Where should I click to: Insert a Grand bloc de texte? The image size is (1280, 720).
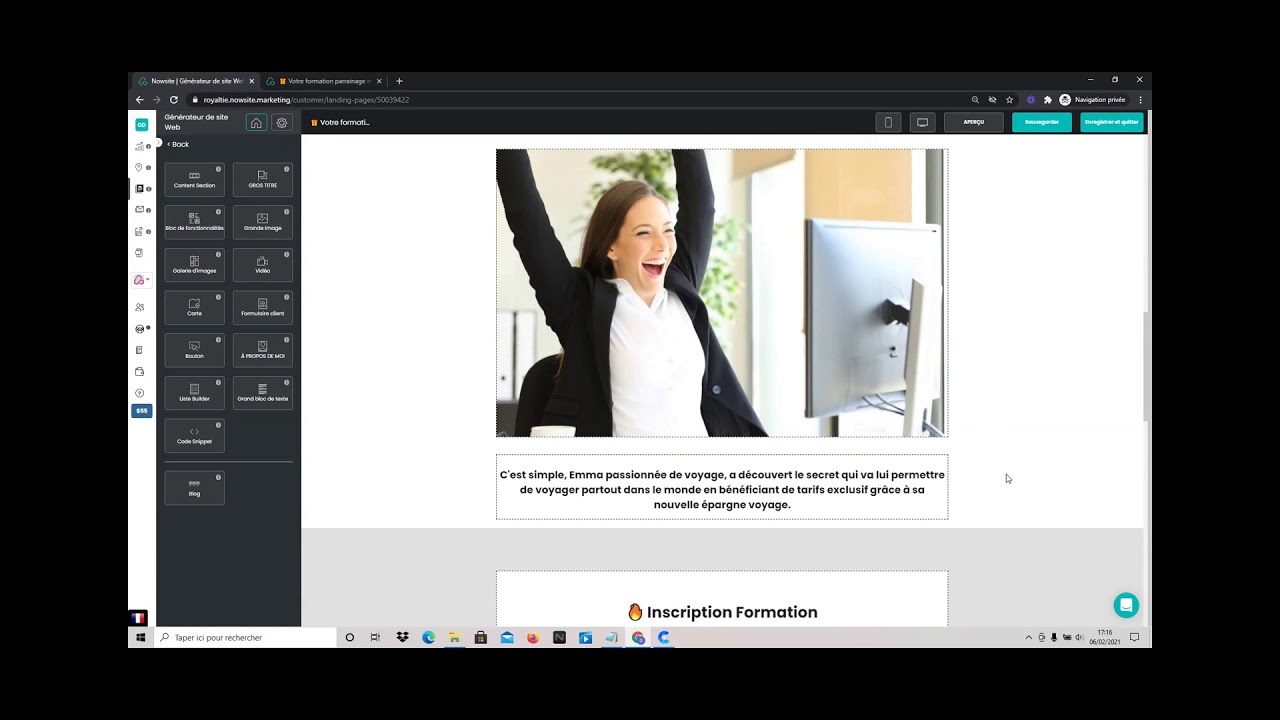[x=263, y=393]
